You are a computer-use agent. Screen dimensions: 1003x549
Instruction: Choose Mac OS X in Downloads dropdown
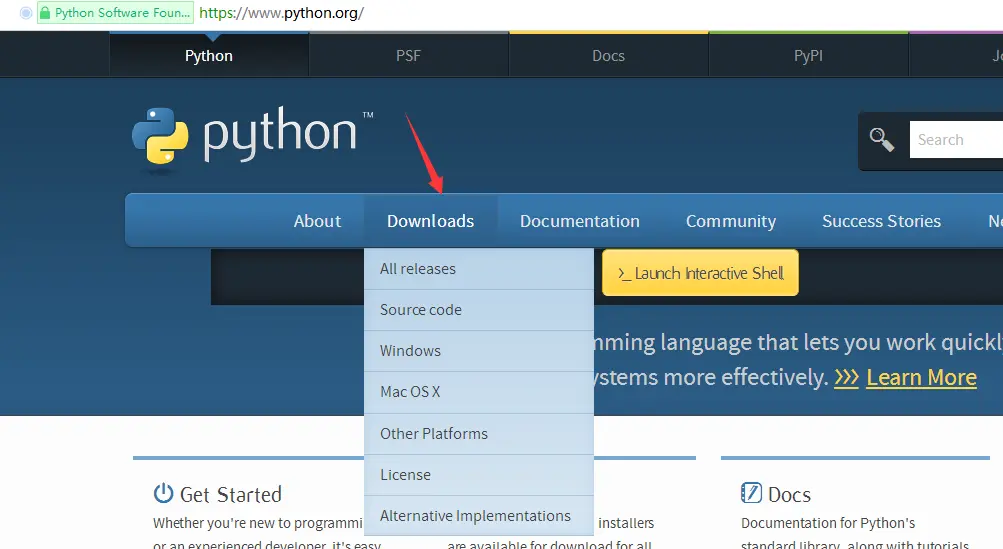click(479, 392)
